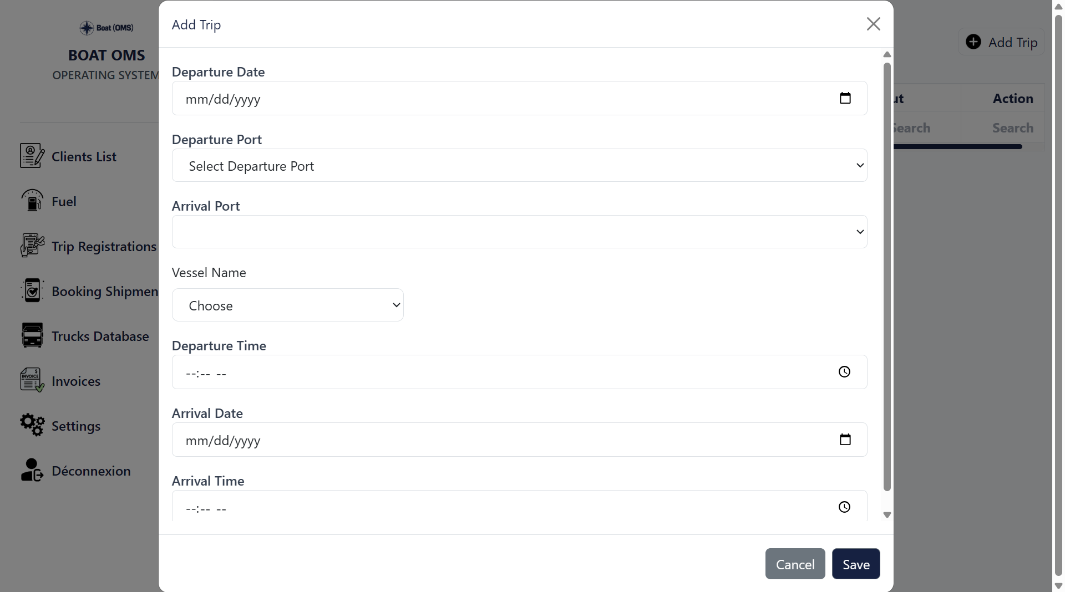The width and height of the screenshot is (1065, 592).
Task: Focus the Departure Date input field
Action: pos(500,99)
